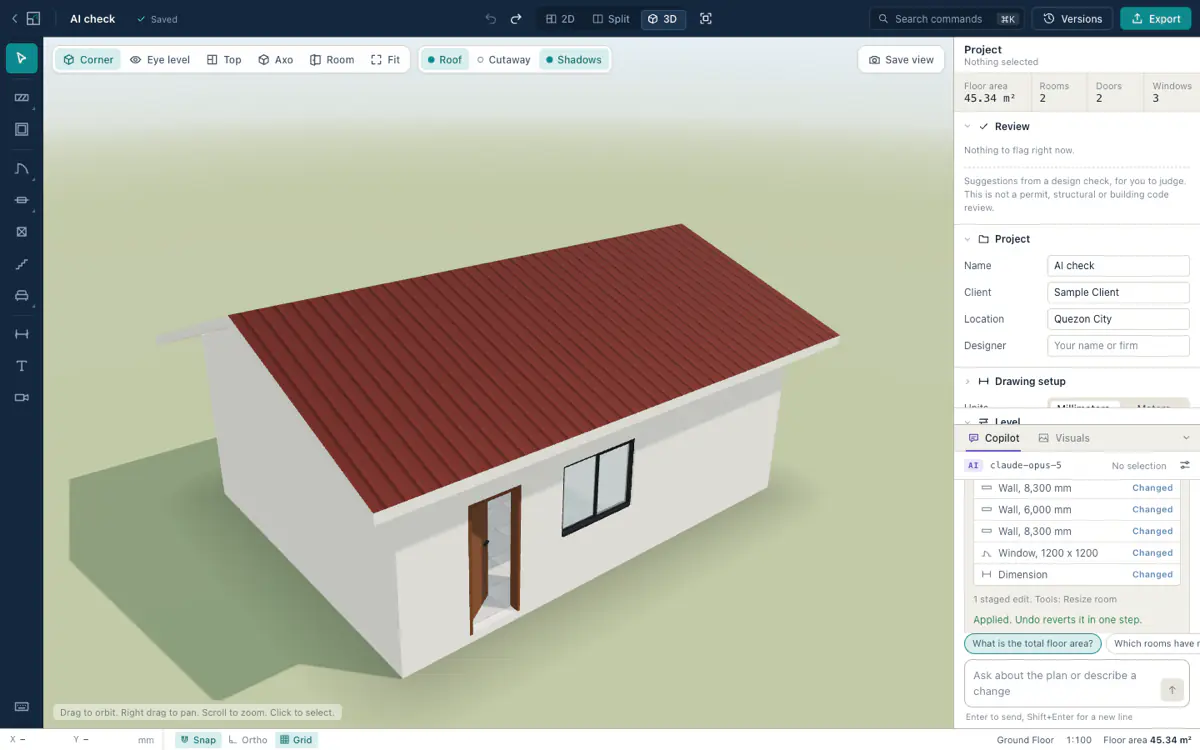Select 'Wall, 6,000 mm' change row
This screenshot has height=750, width=1200.
1076,510
